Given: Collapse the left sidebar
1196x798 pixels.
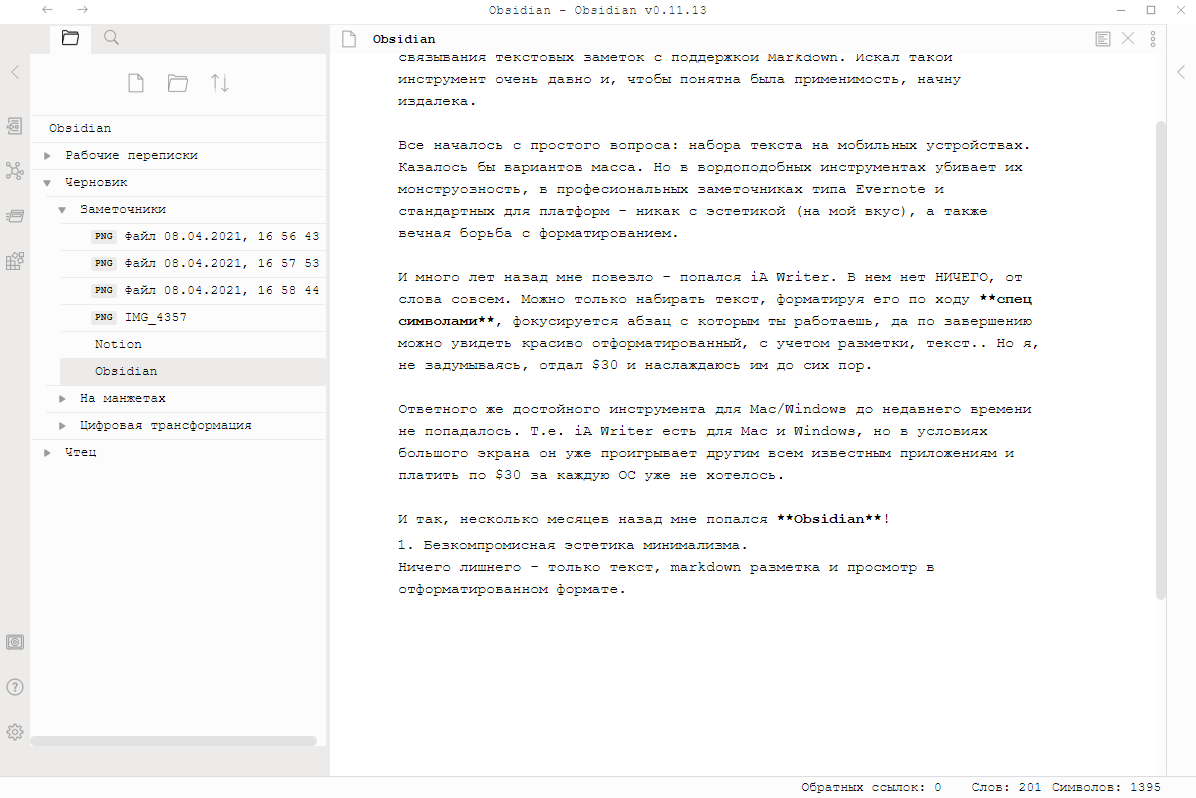Looking at the screenshot, I should point(15,72).
